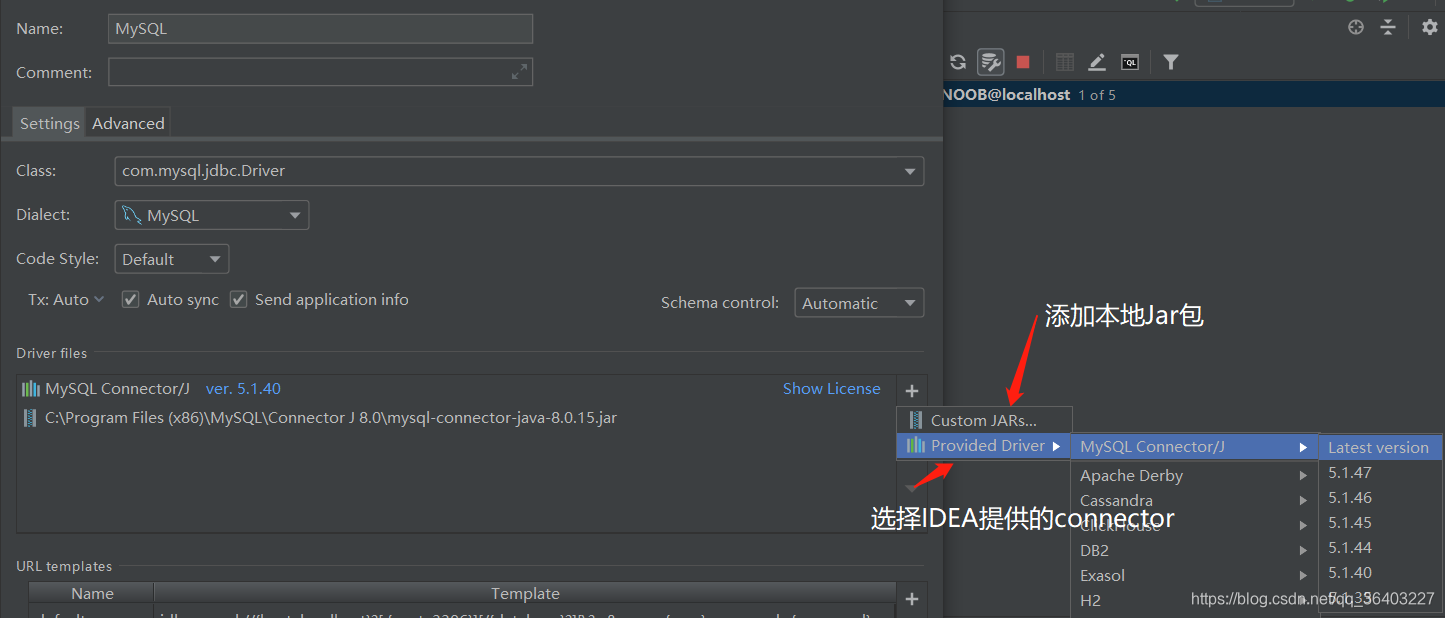The width and height of the screenshot is (1445, 618).
Task: Select version 5.1.46
Action: (1380, 497)
